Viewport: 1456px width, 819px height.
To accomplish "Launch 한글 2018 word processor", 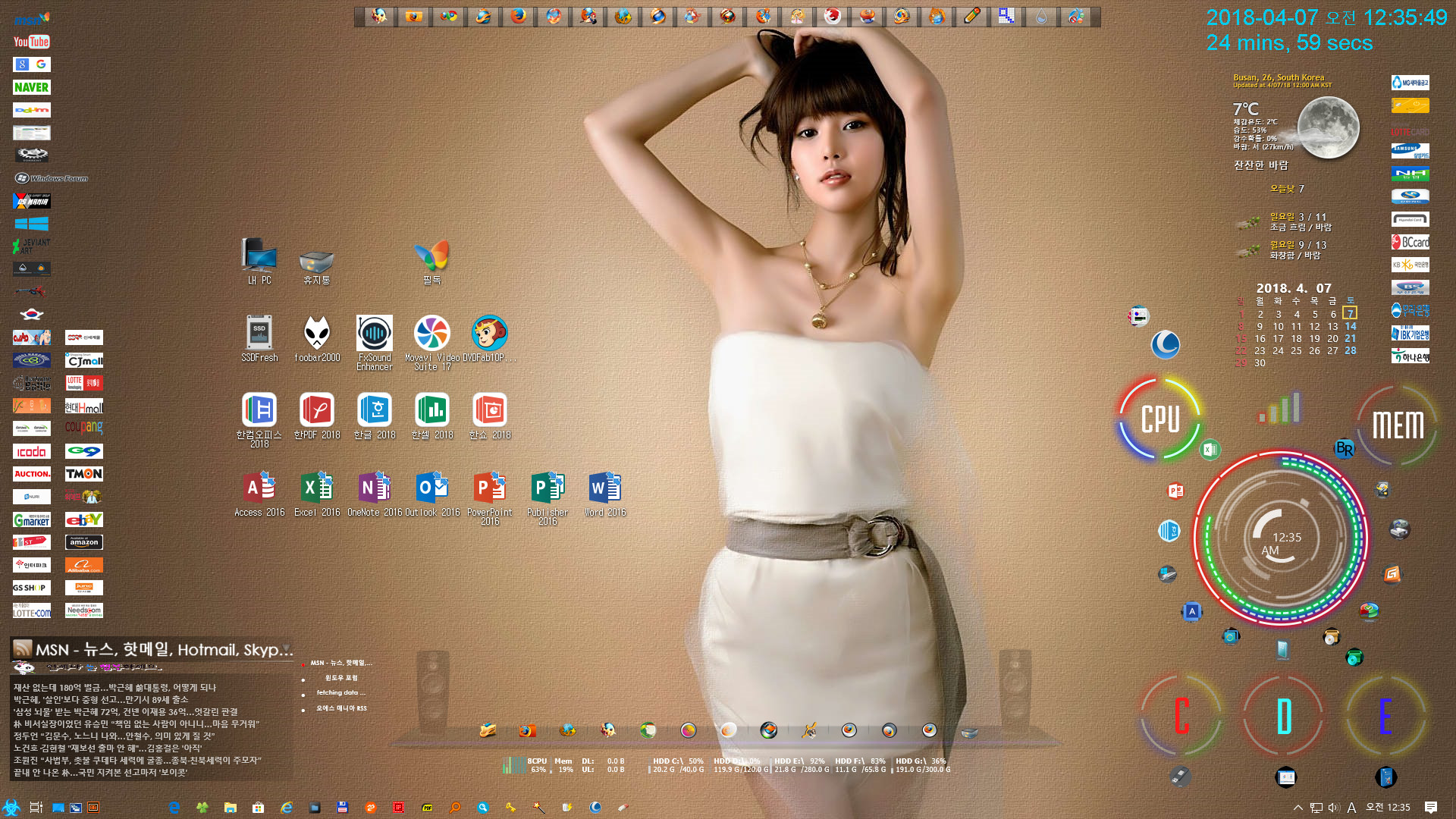I will click(x=375, y=416).
